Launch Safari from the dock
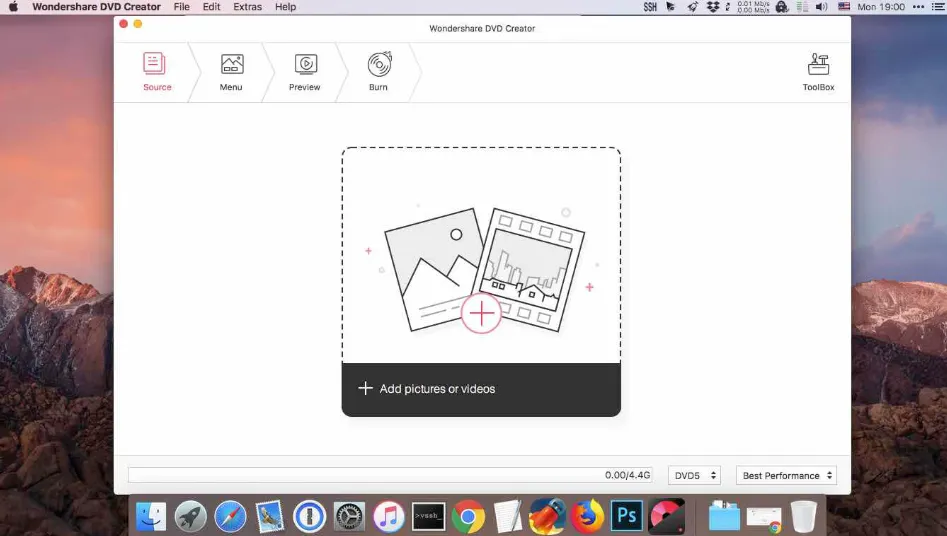This screenshot has width=947, height=536. 230,517
